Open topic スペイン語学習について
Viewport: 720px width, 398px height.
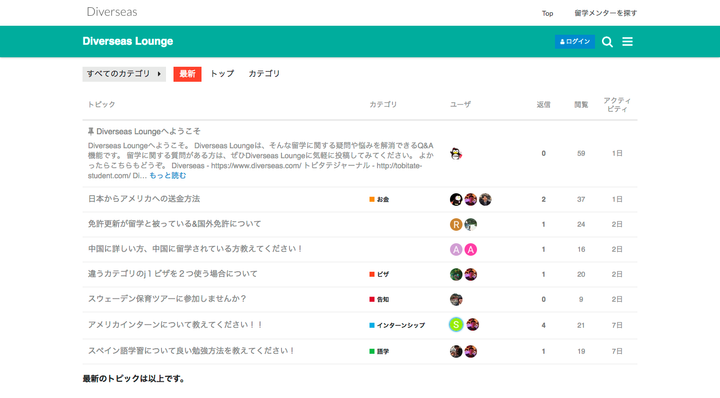[x=191, y=351]
